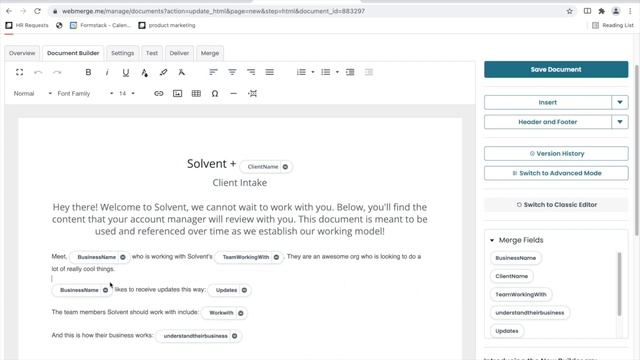Insert a table
This screenshot has height=360, width=640.
coord(196,93)
